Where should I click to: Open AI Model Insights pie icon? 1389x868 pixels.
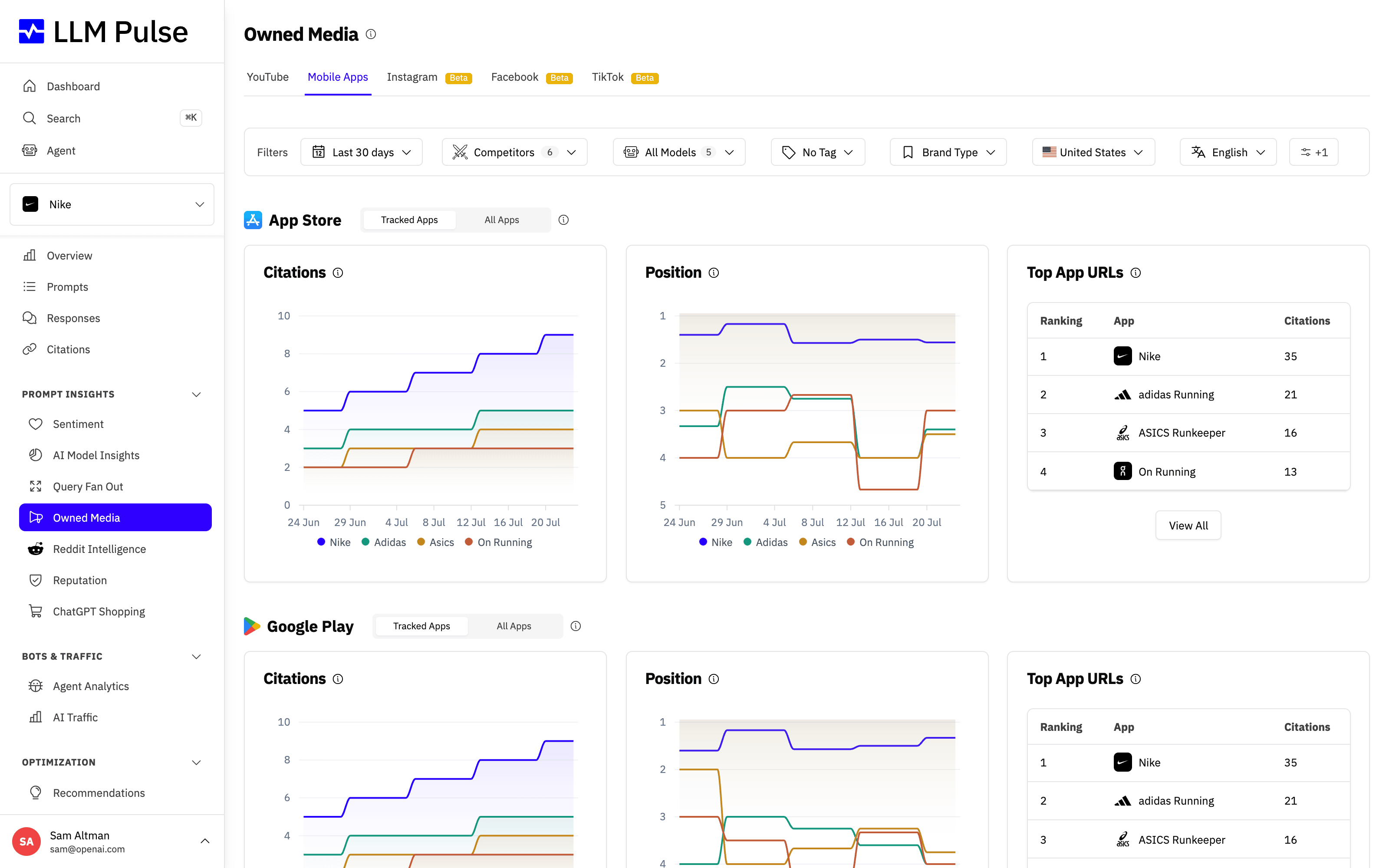point(36,455)
